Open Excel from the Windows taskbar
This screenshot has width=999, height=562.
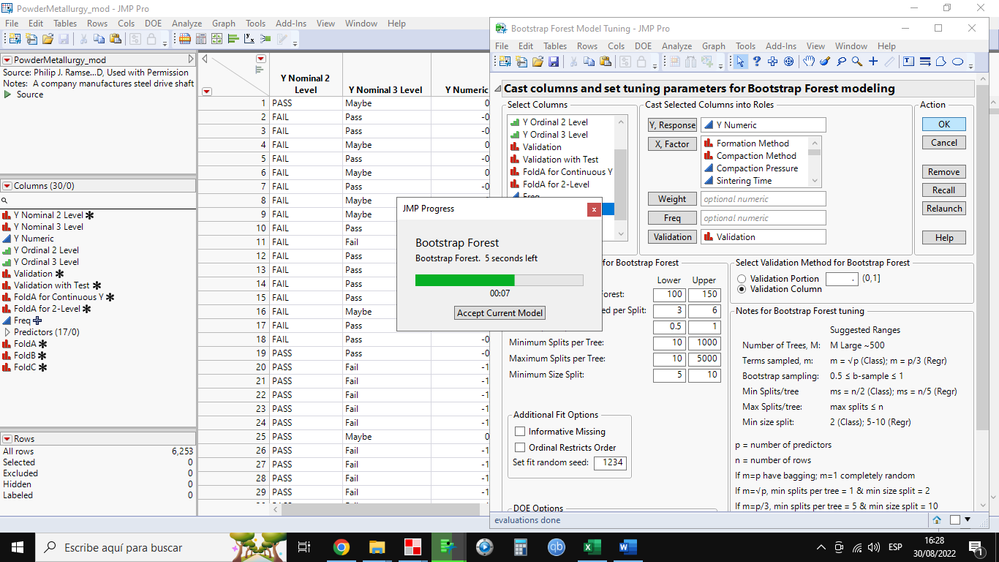pyautogui.click(x=591, y=547)
